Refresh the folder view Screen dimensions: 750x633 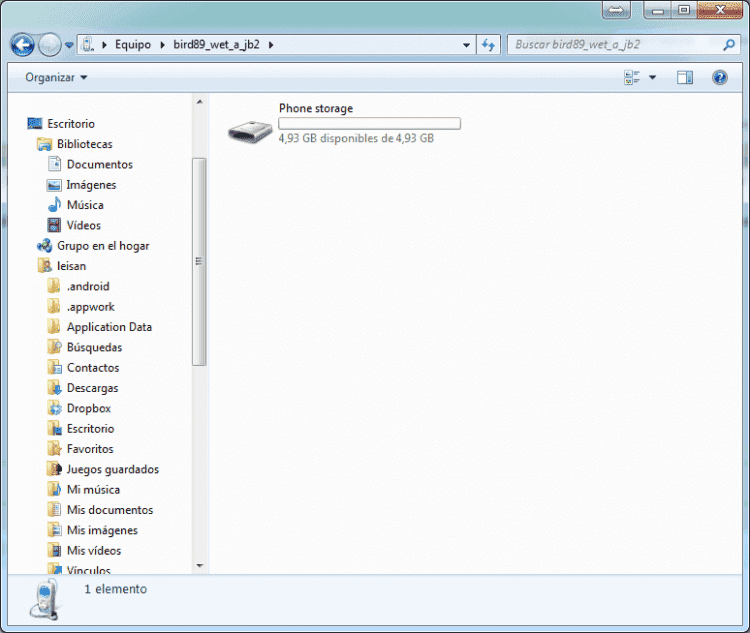pos(488,45)
